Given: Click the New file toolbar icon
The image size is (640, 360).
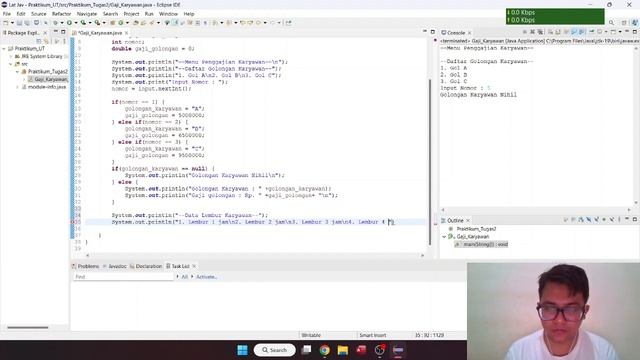Looking at the screenshot, I should click(x=6, y=23).
